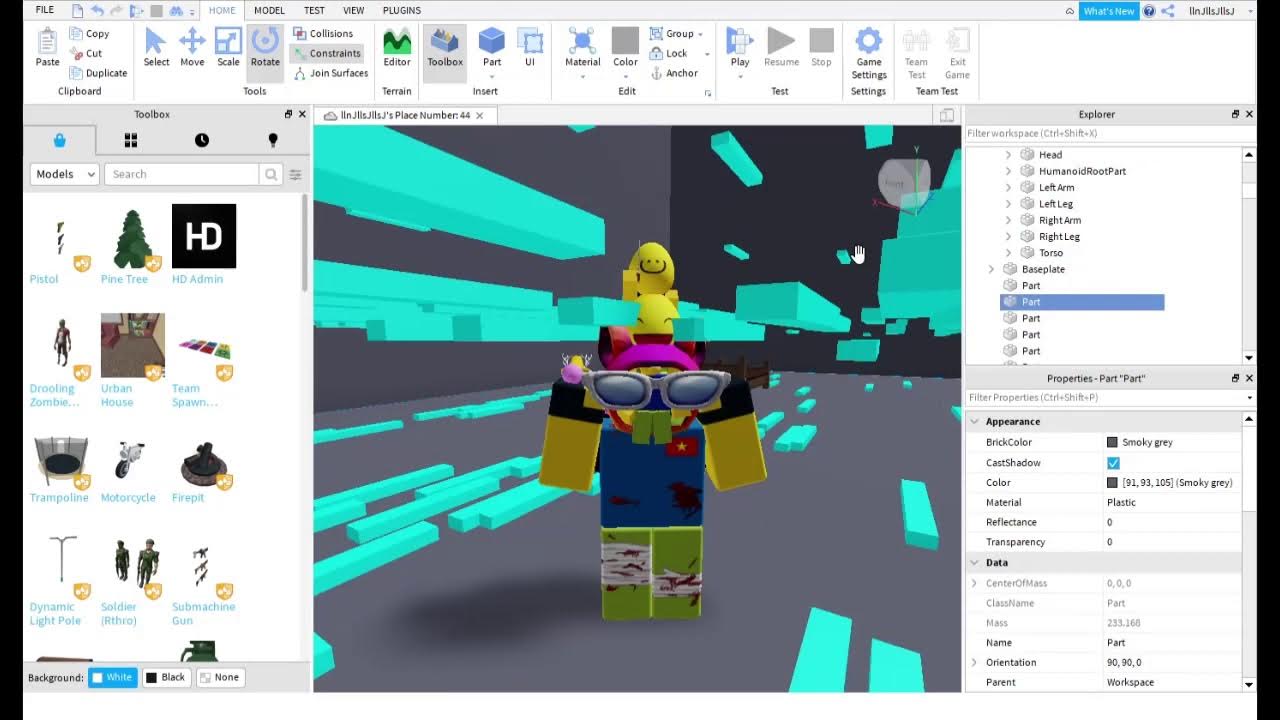Viewport: 1280px width, 720px height.
Task: Click the Color property swatch
Action: [1112, 482]
